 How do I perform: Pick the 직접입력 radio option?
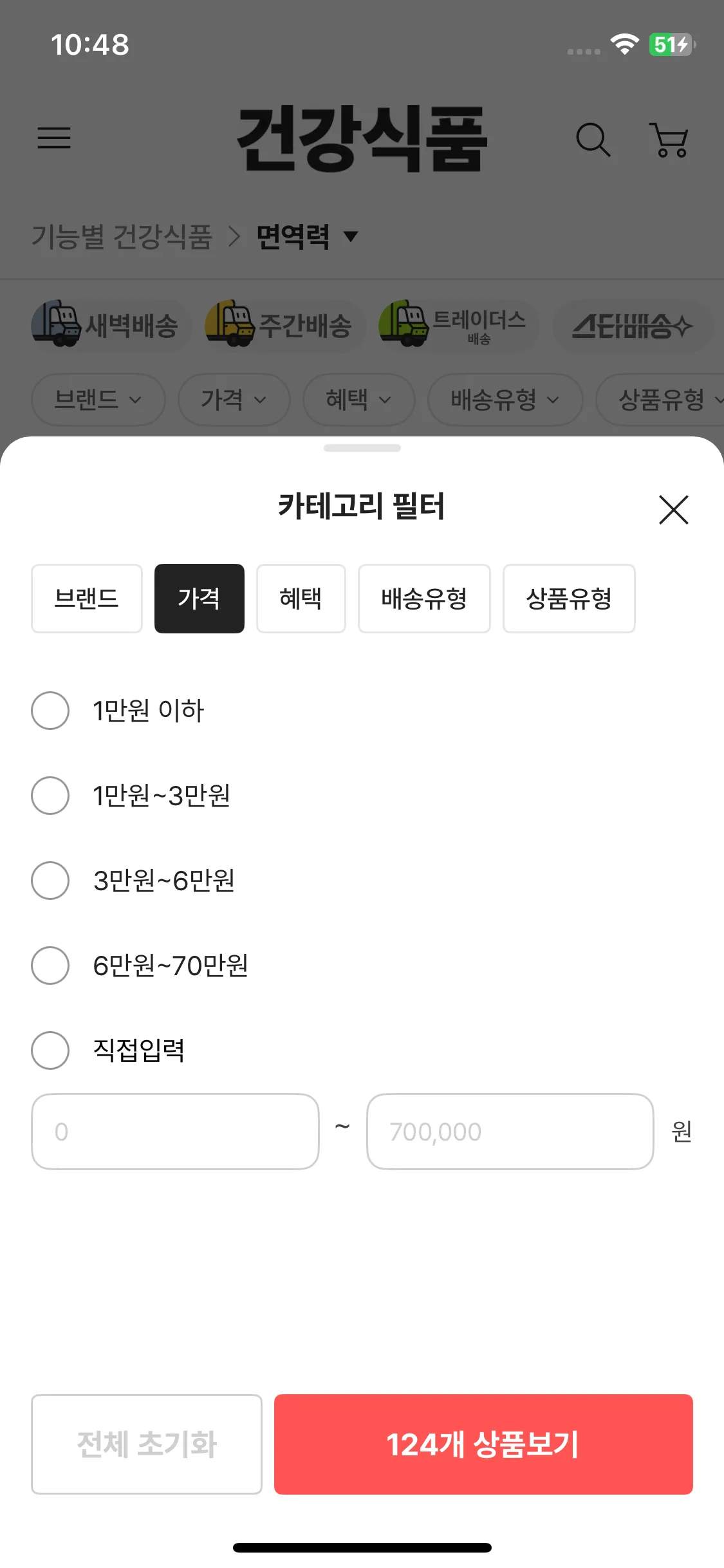[x=50, y=1050]
